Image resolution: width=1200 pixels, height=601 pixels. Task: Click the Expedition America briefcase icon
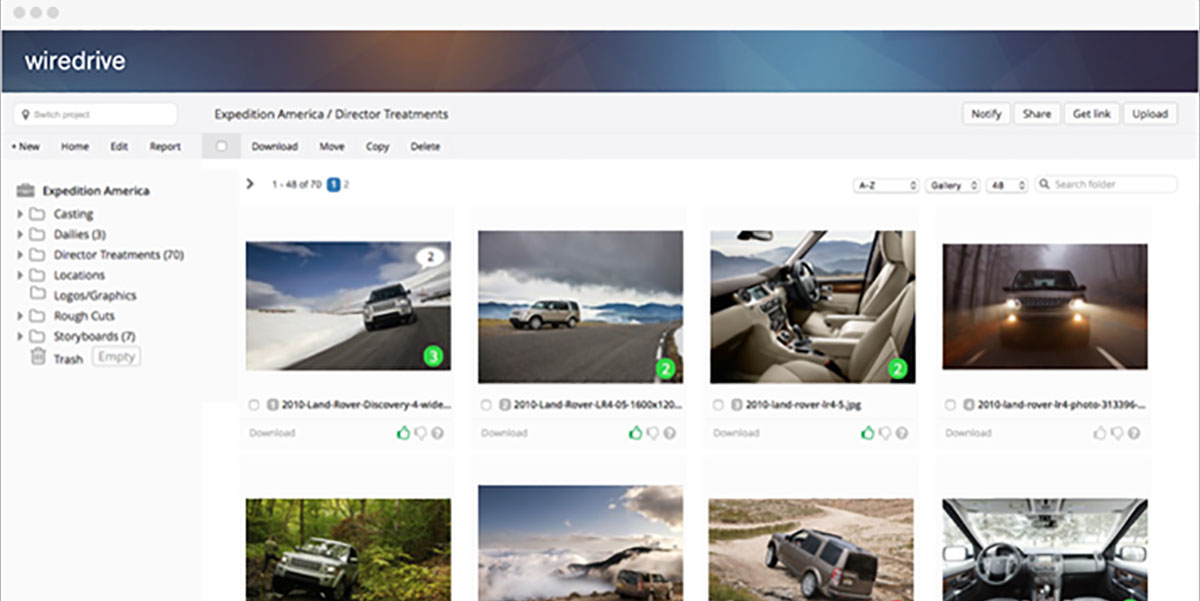pyautogui.click(x=26, y=191)
